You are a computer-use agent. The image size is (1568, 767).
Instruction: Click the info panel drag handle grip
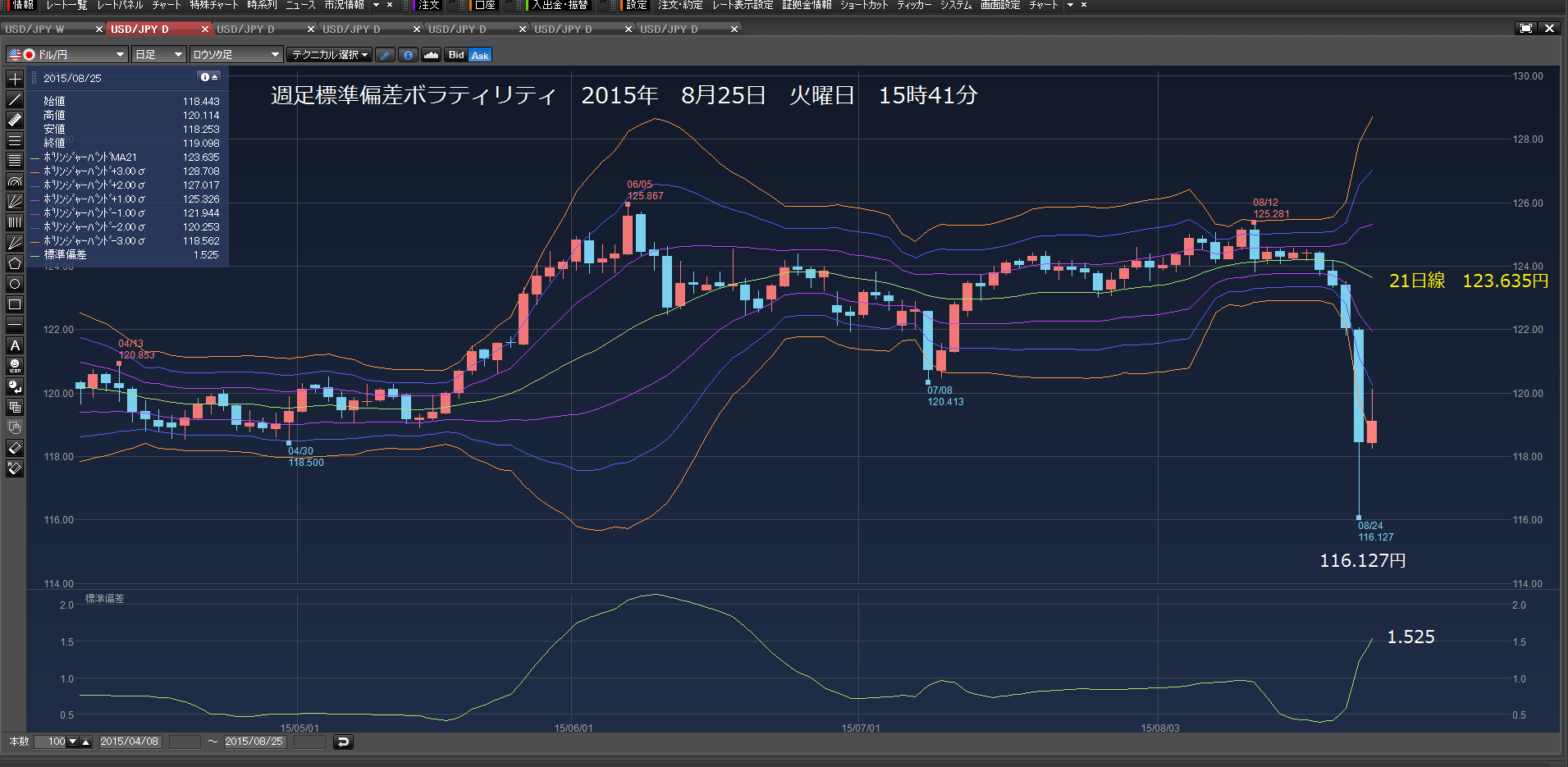[x=34, y=78]
